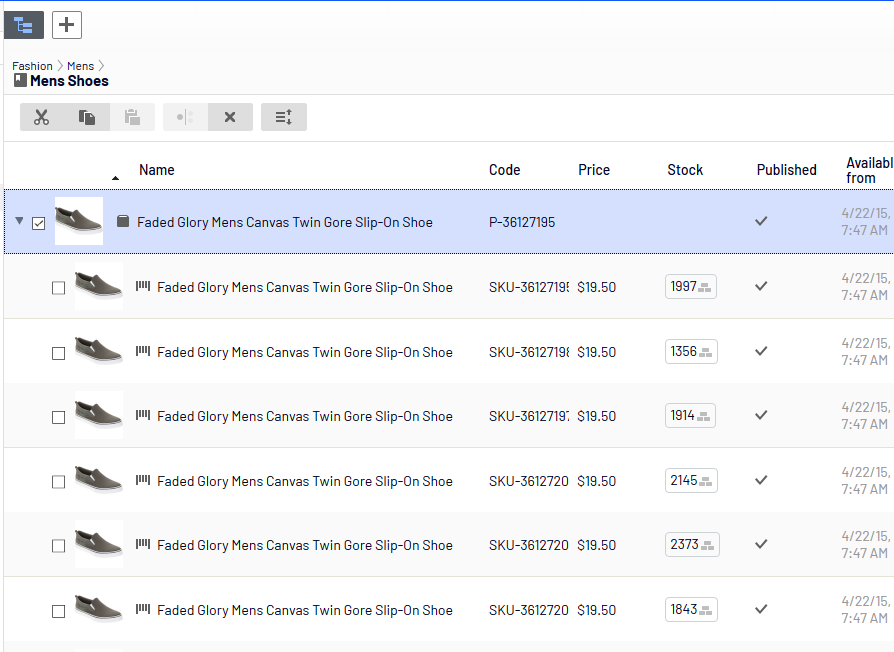This screenshot has width=894, height=652.
Task: Click variant name in stock 2373 row
Action: click(x=305, y=545)
